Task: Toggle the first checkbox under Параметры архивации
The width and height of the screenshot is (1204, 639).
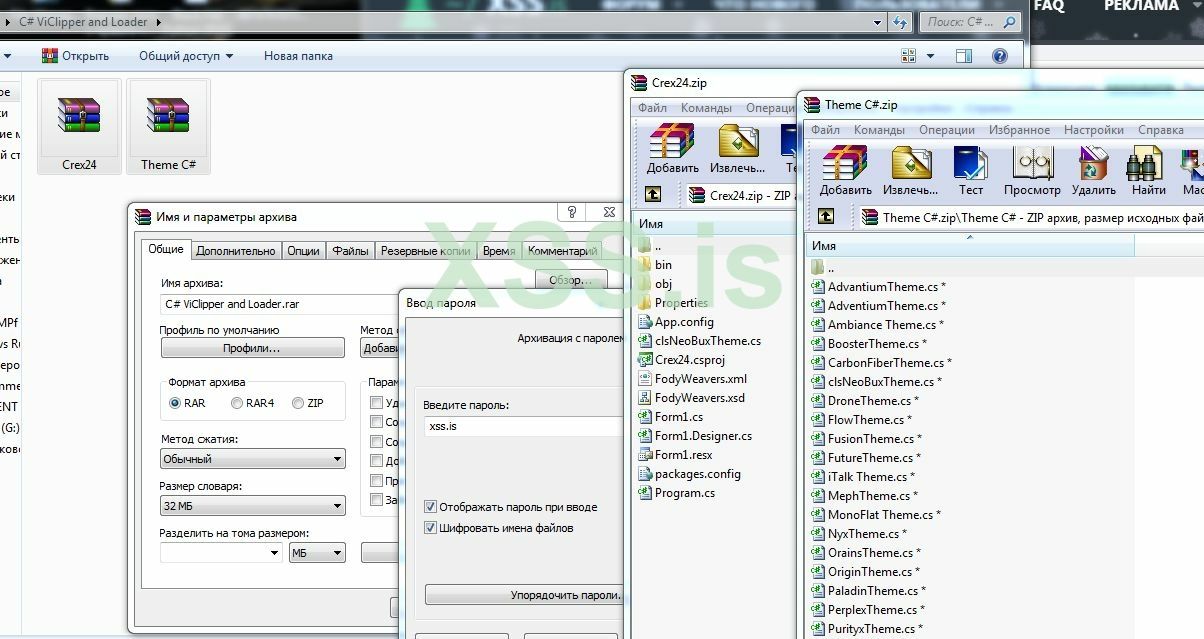Action: 376,403
